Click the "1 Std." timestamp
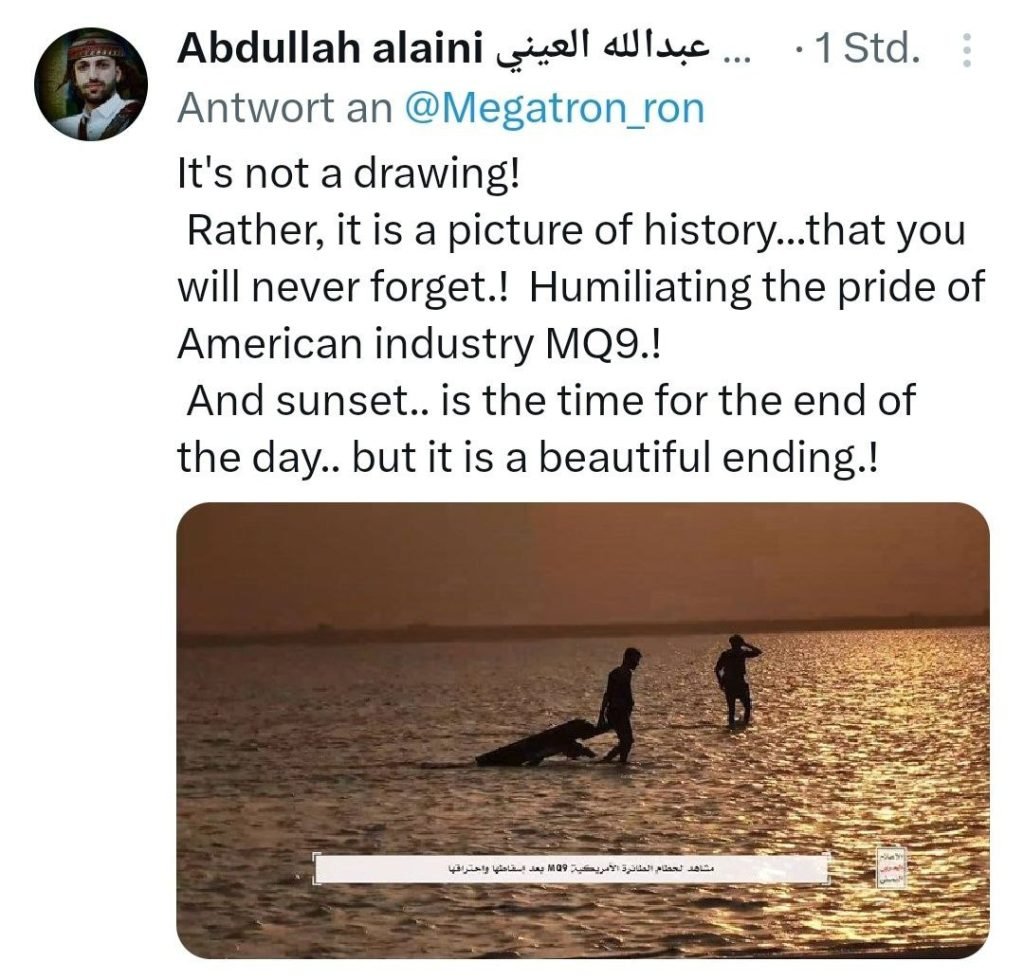This screenshot has height=980, width=1024. (867, 49)
